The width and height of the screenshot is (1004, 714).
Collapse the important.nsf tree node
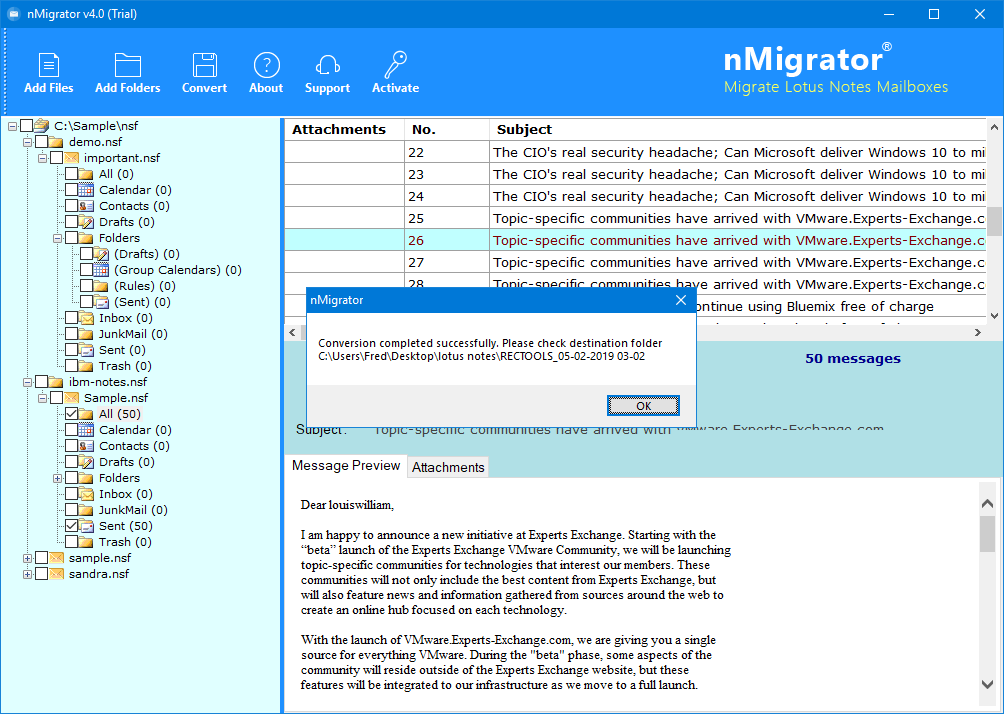pos(42,158)
